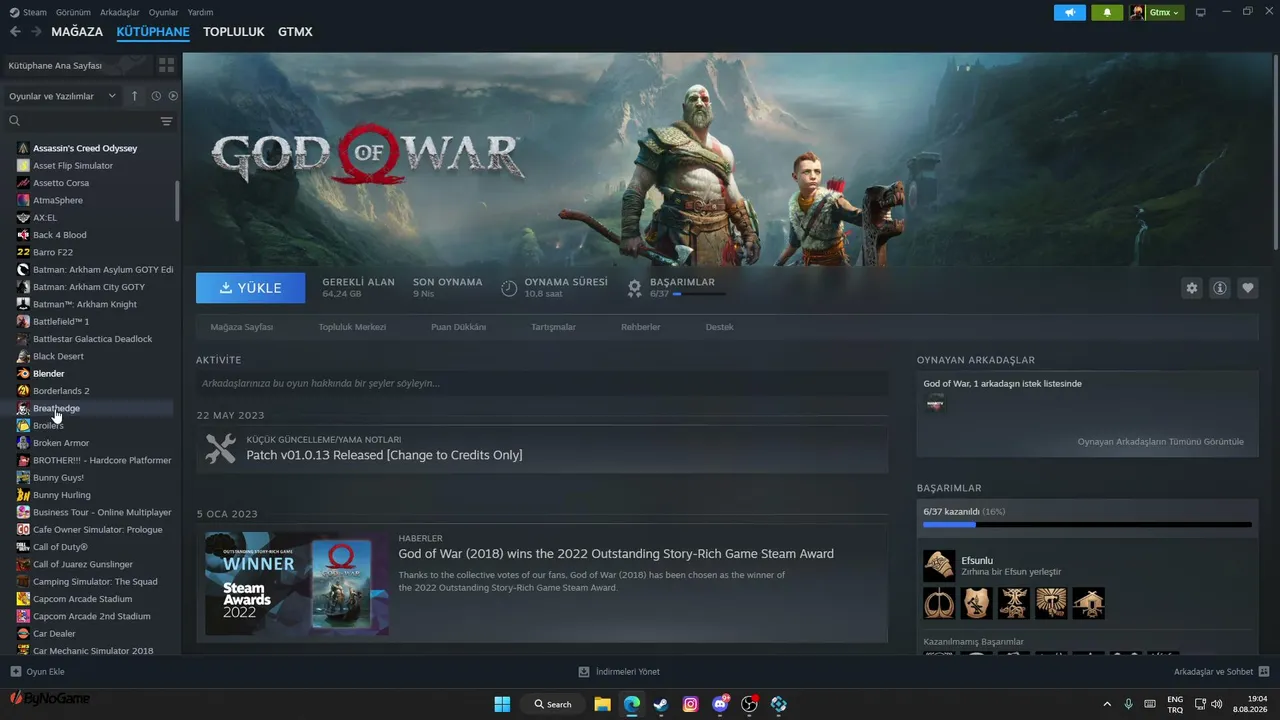Go forward with the right arrow
Viewport: 1280px width, 720px height.
pos(37,32)
